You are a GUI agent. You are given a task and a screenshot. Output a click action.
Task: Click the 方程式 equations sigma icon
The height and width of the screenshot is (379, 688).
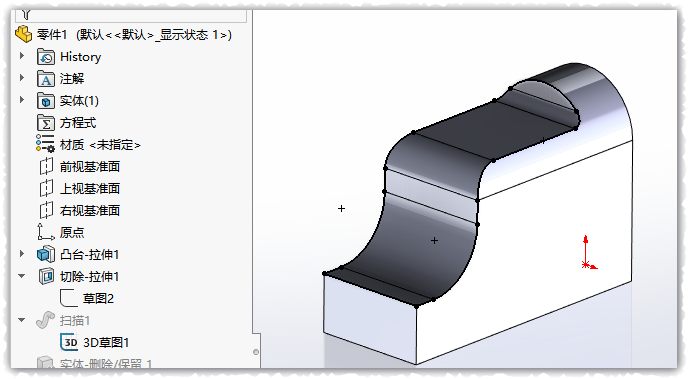(46, 123)
